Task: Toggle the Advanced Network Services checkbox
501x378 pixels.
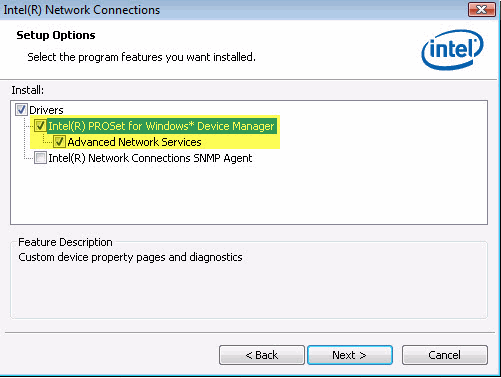Action: pos(59,142)
